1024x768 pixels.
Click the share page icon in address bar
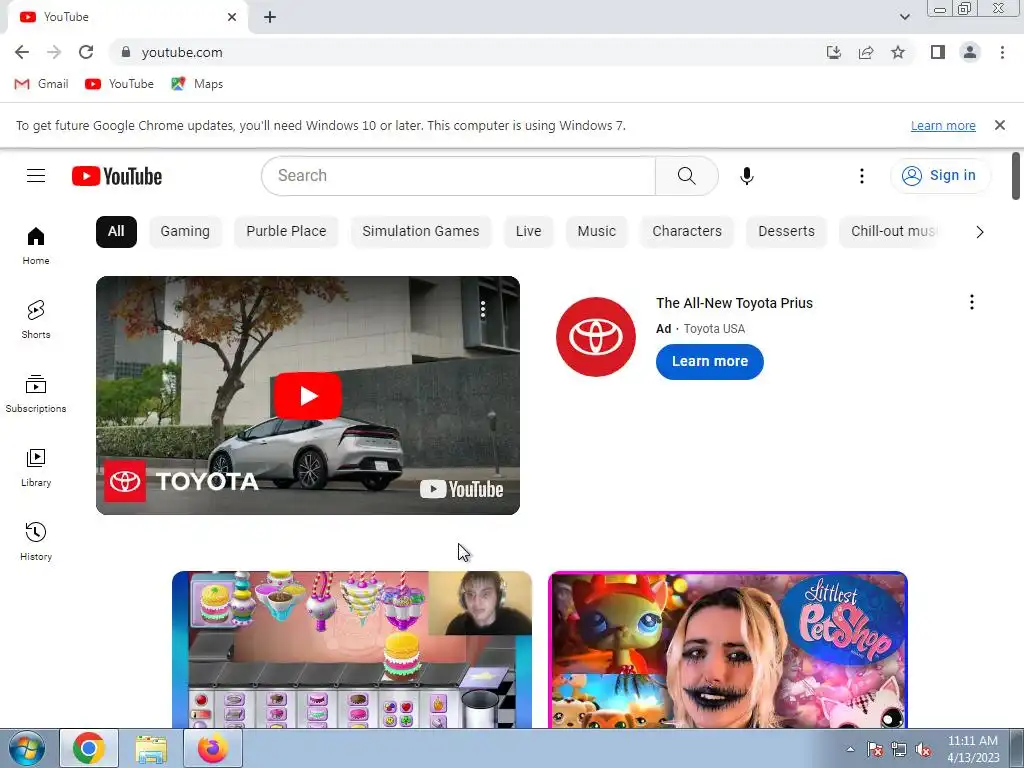coord(866,52)
